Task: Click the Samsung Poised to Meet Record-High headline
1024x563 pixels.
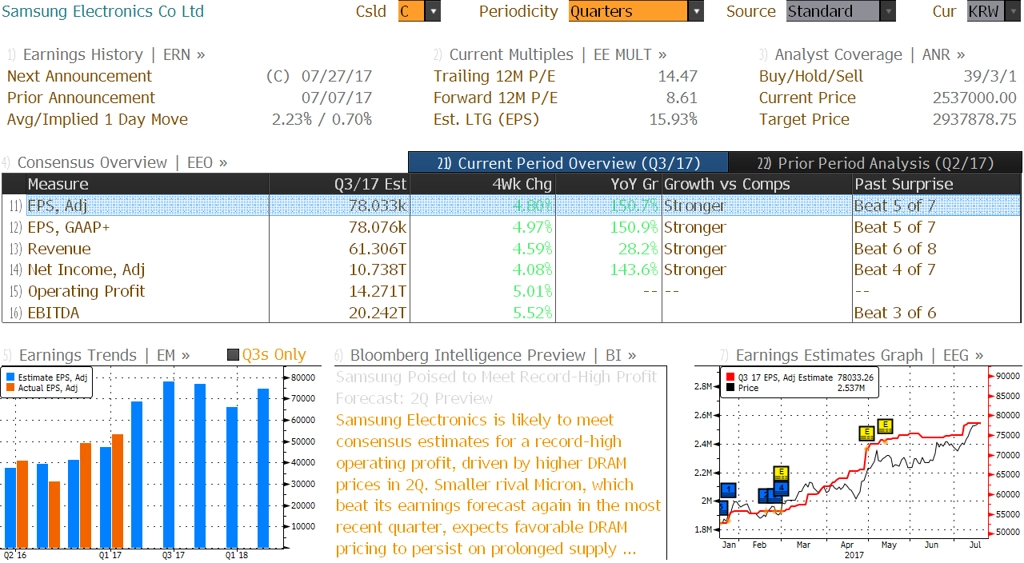Action: 496,387
